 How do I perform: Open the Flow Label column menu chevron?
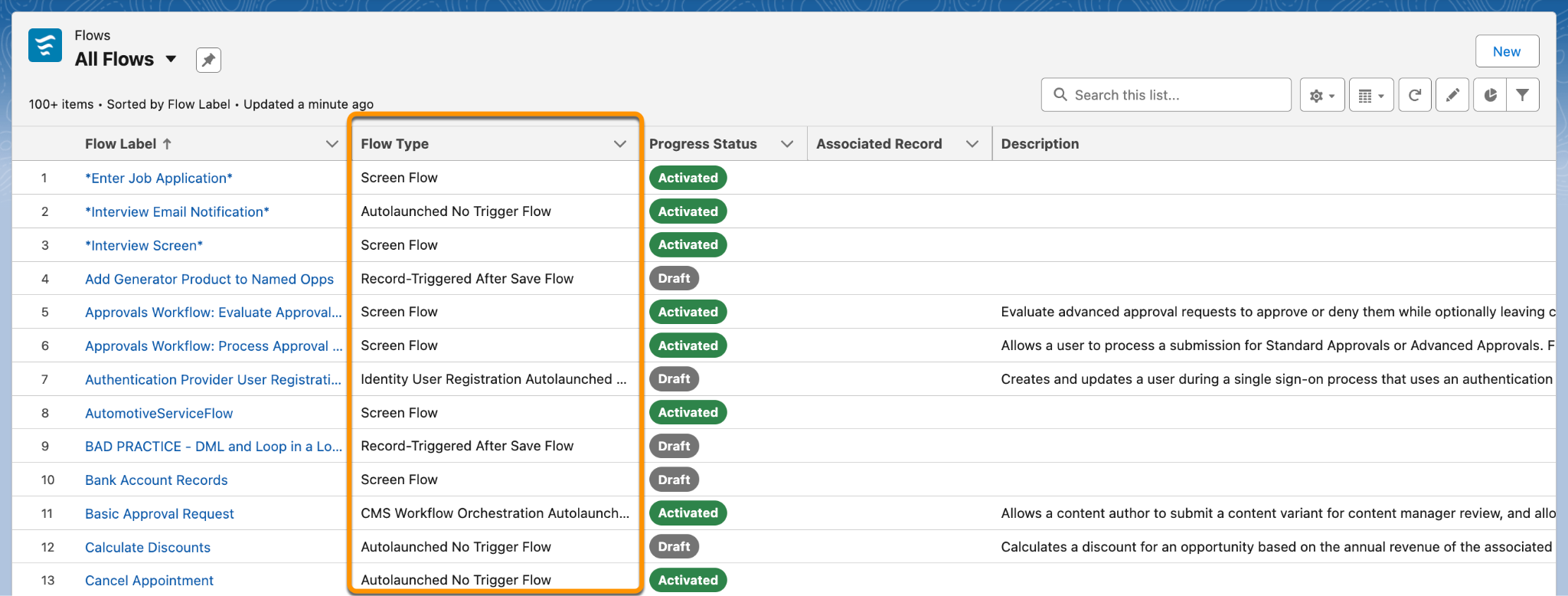(332, 144)
